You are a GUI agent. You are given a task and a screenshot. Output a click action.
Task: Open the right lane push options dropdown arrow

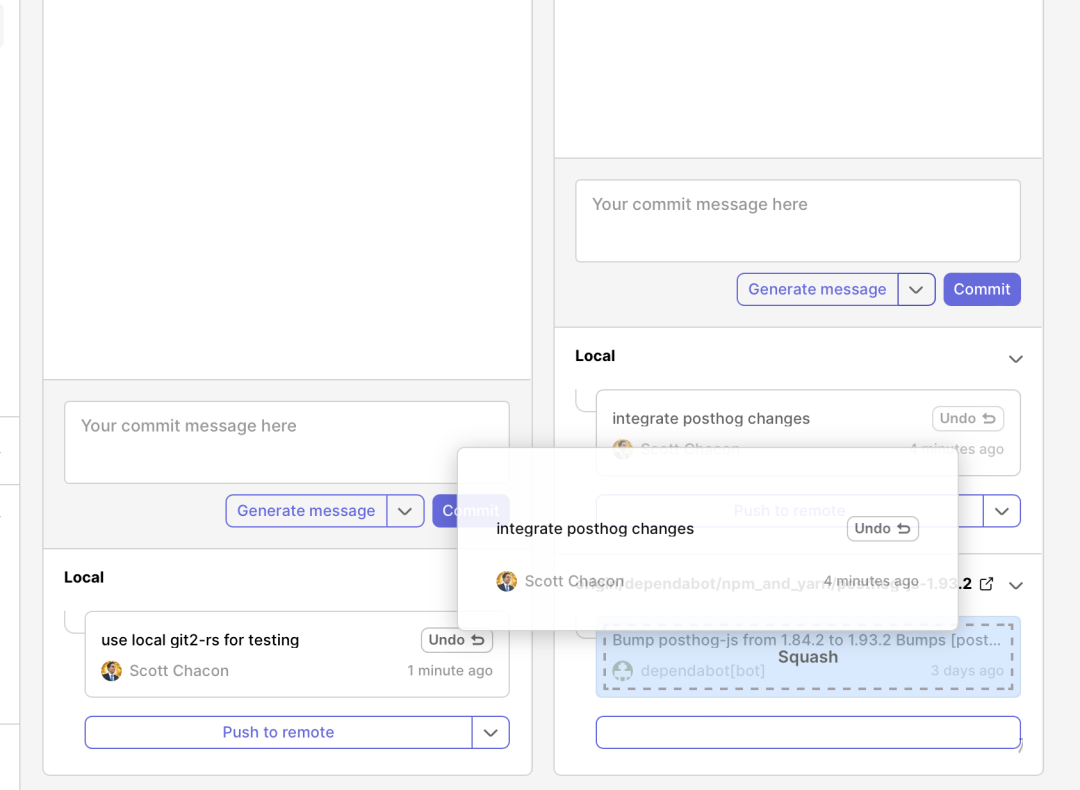point(1001,511)
